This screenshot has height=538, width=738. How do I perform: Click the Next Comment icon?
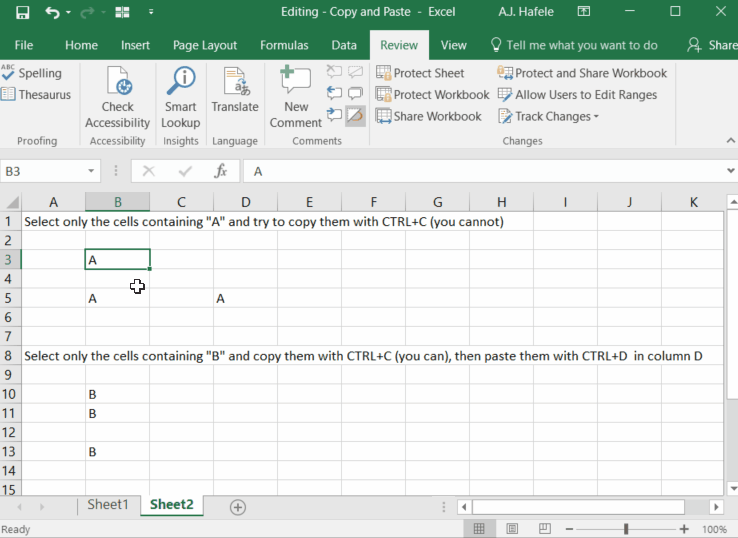(x=334, y=114)
